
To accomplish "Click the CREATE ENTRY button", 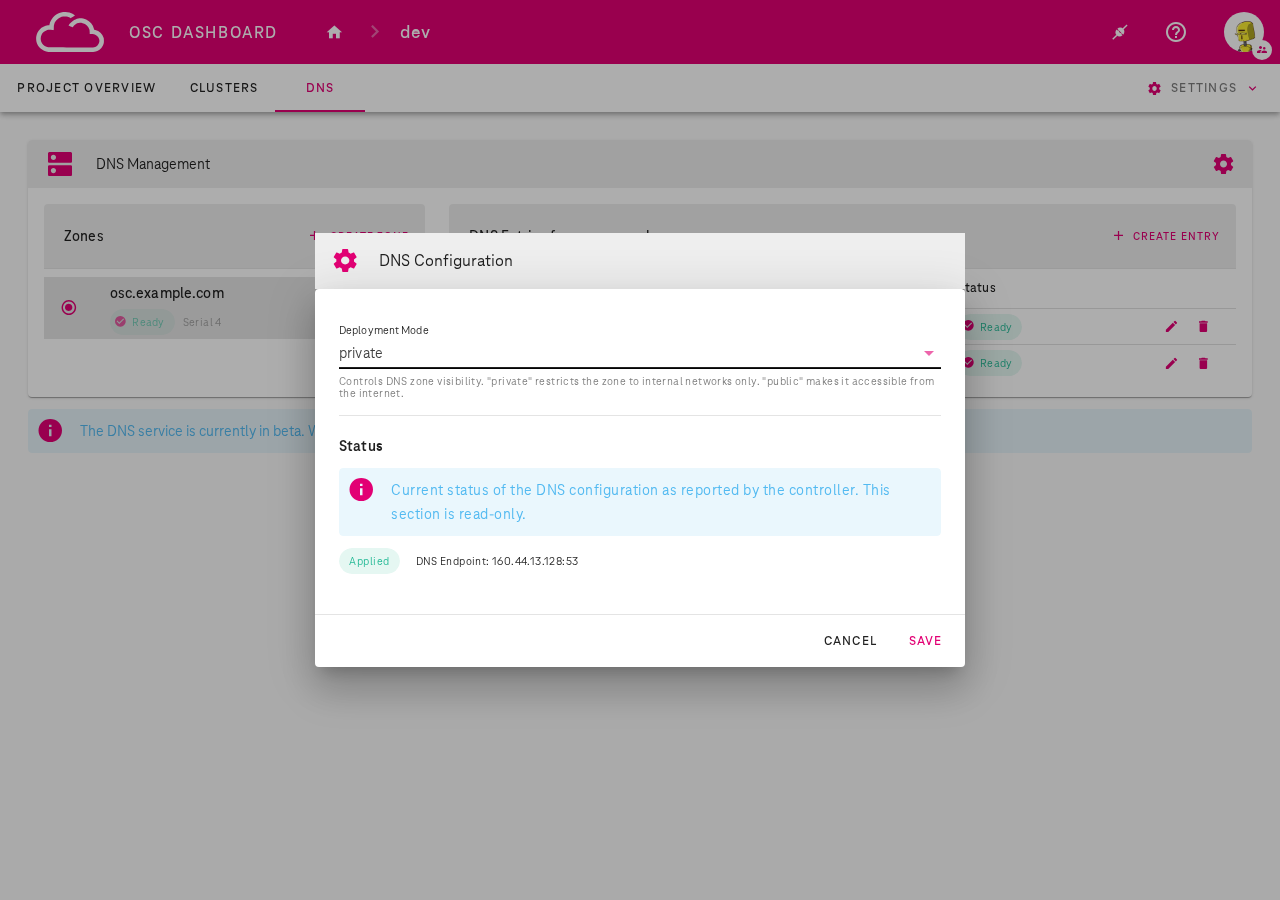I will pyautogui.click(x=1165, y=236).
